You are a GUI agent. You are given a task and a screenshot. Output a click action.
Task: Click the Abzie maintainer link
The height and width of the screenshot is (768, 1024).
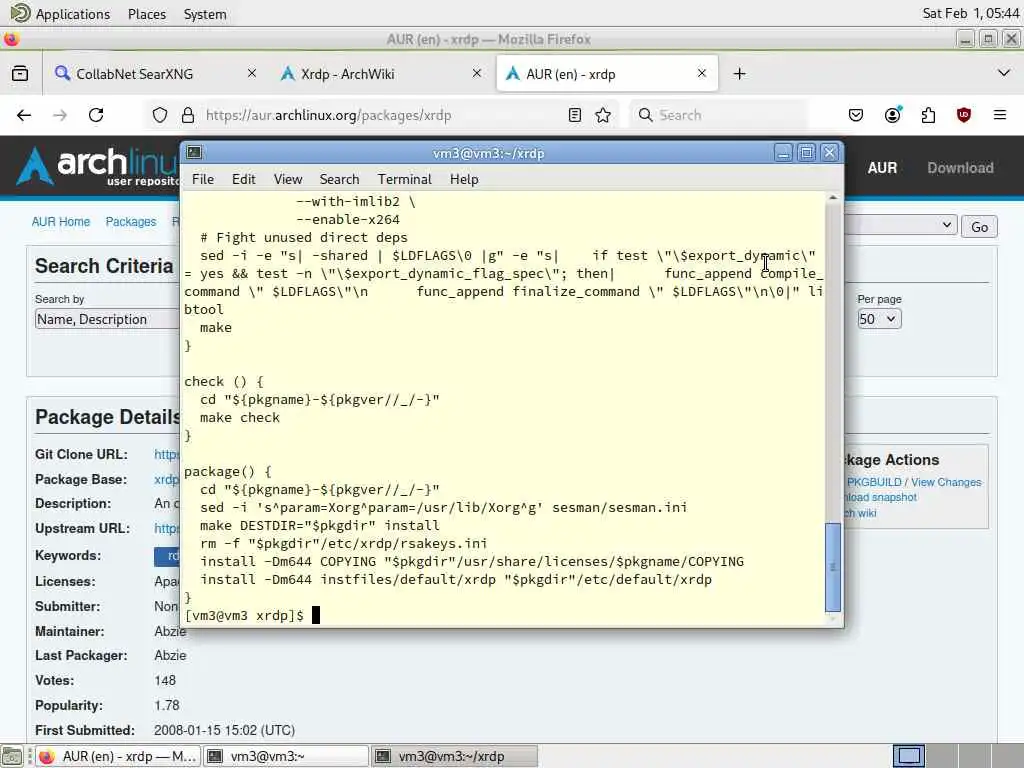(x=170, y=631)
